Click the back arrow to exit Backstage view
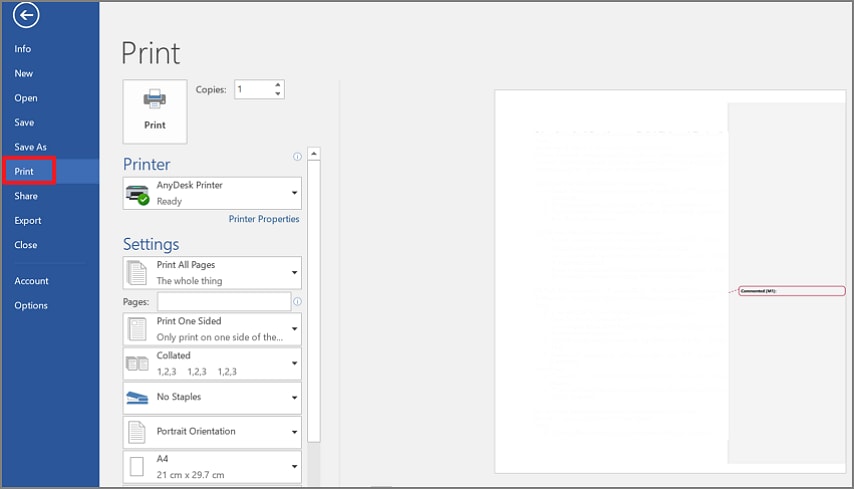This screenshot has height=489, width=854. 26,15
